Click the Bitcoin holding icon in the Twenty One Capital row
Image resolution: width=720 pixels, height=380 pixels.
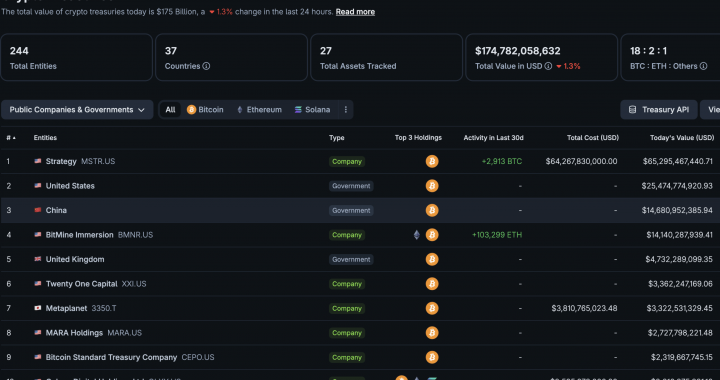tap(432, 284)
